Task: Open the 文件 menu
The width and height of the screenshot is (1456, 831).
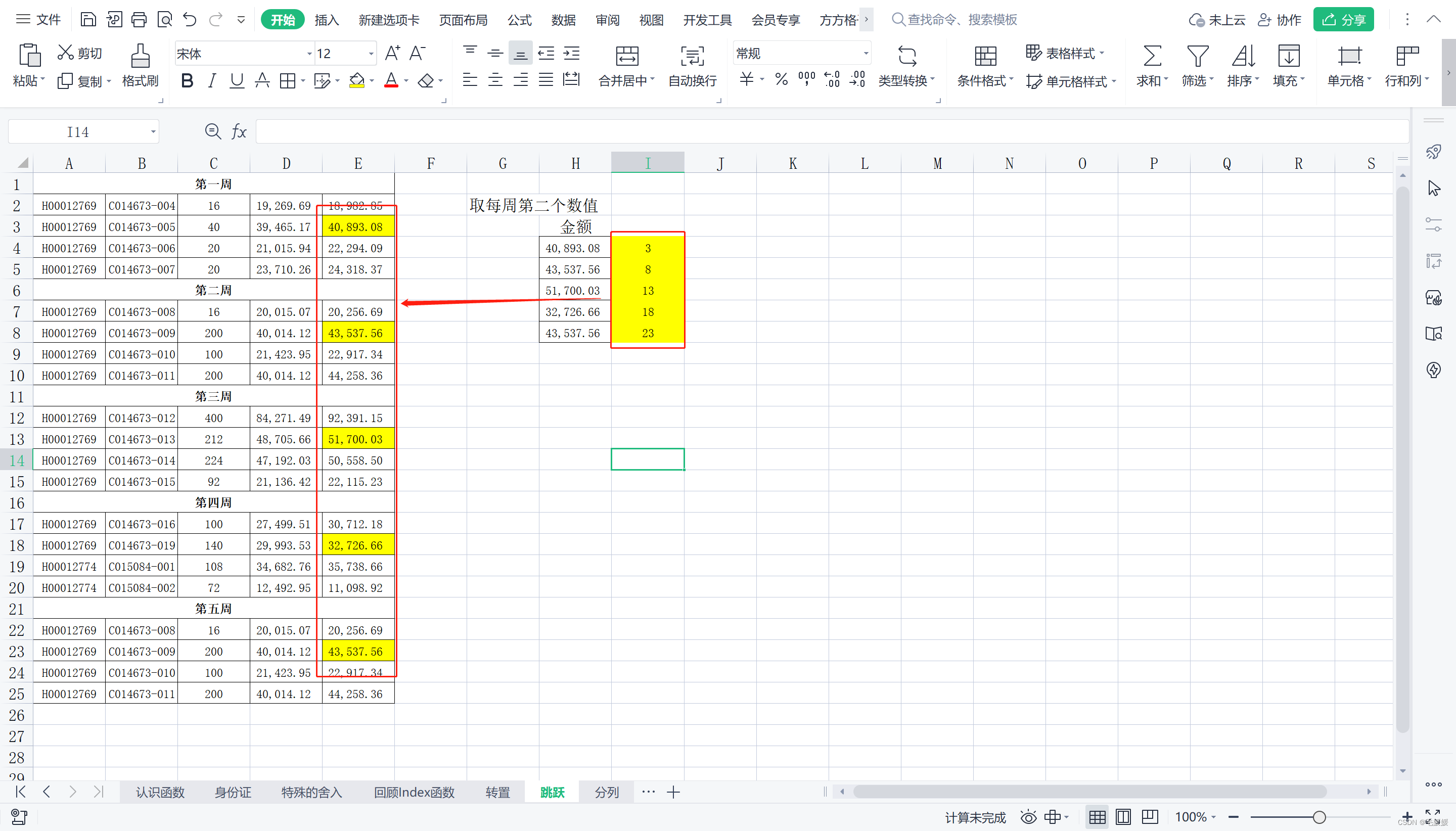Action: [x=38, y=20]
